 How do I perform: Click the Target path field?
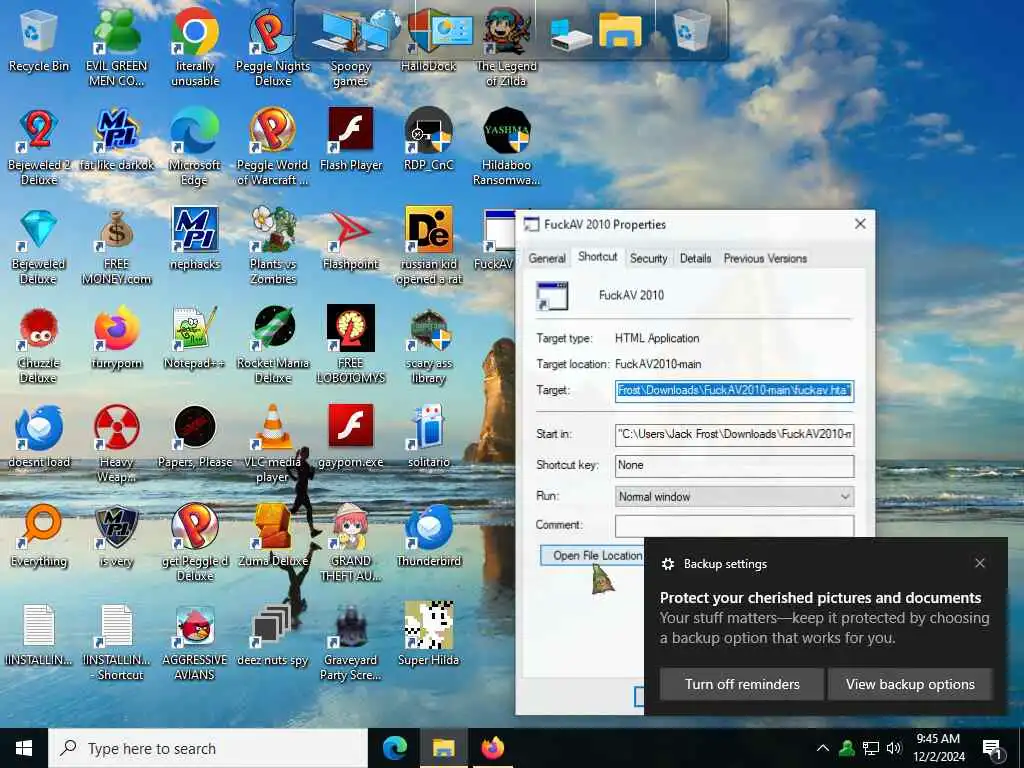tap(735, 391)
